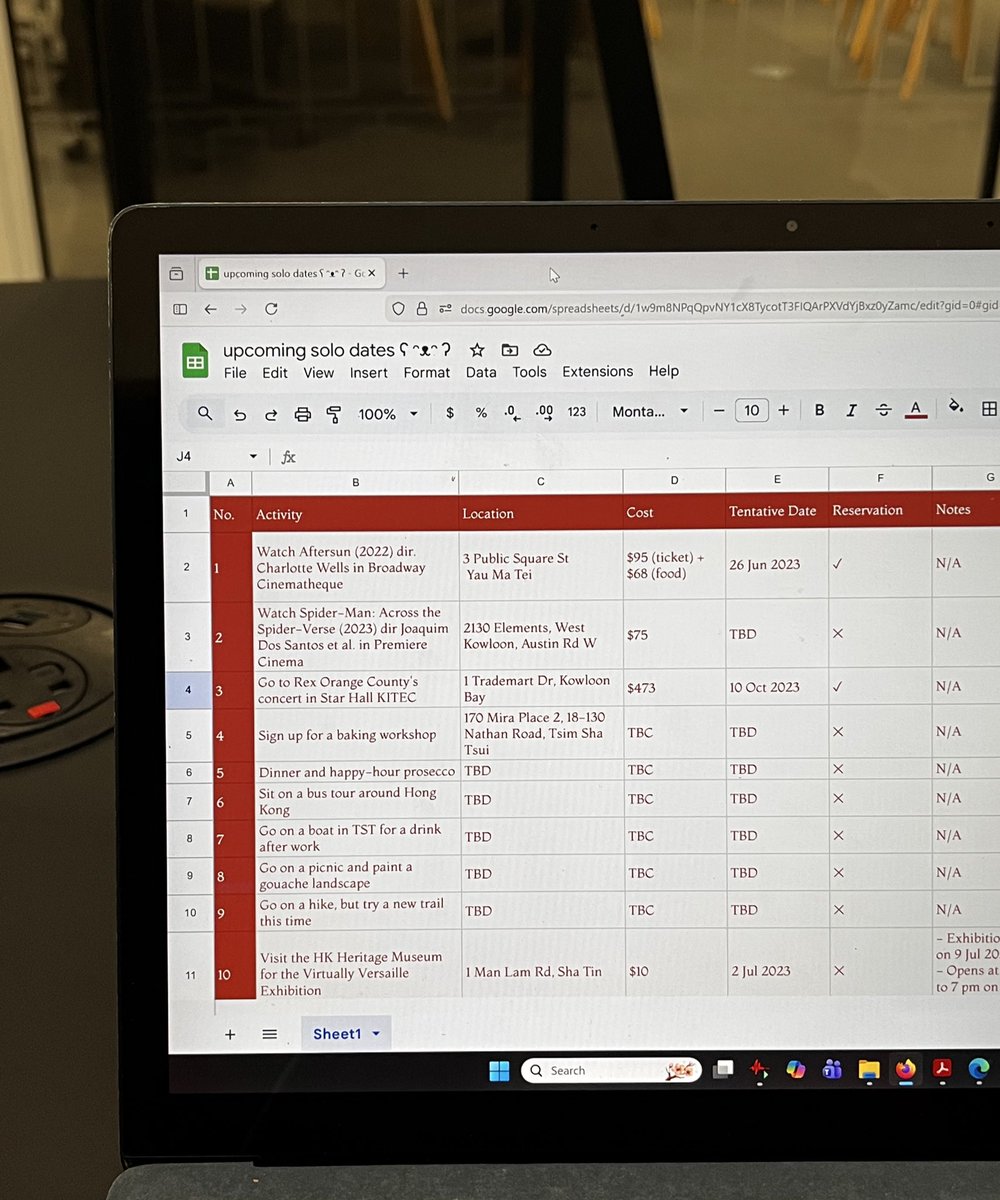This screenshot has height=1200, width=1000.
Task: Close the upcoming solo dates browser tab
Action: [372, 273]
